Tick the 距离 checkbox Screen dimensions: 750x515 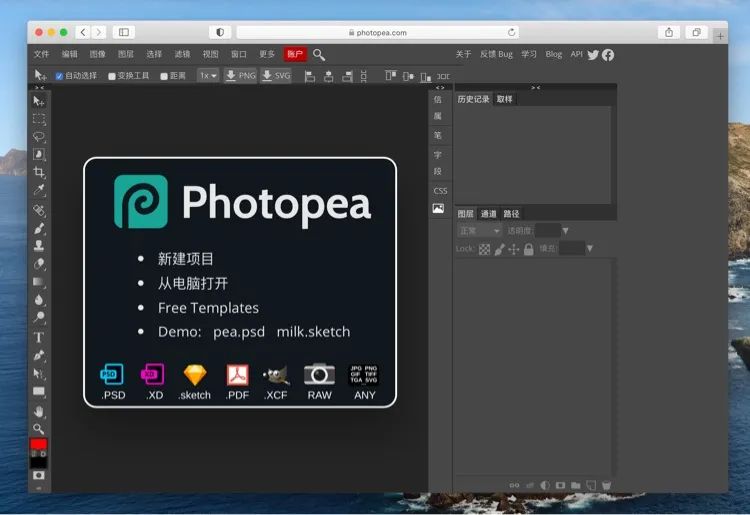click(164, 76)
